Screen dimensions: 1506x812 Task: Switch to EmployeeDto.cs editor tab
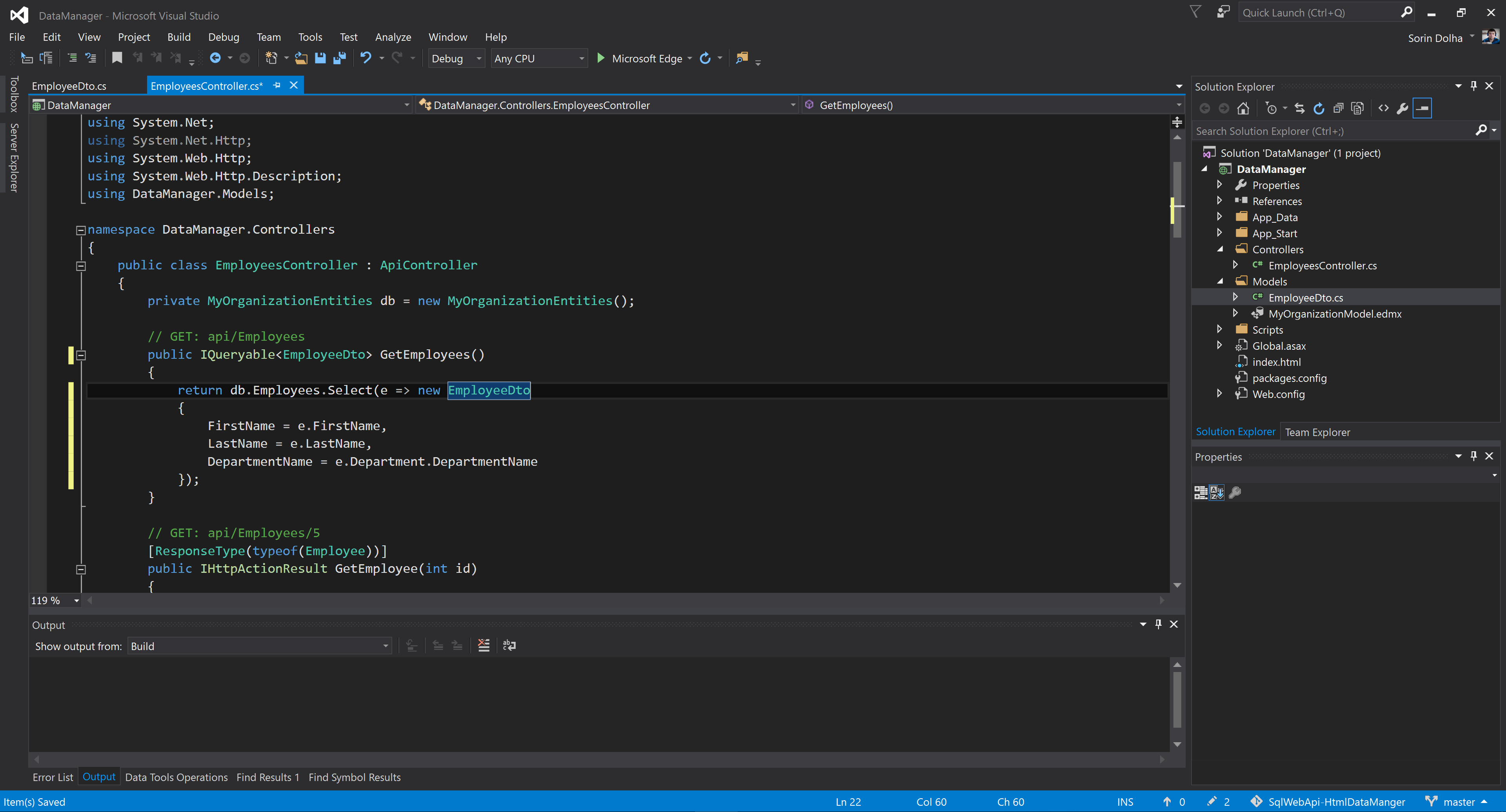tap(69, 86)
